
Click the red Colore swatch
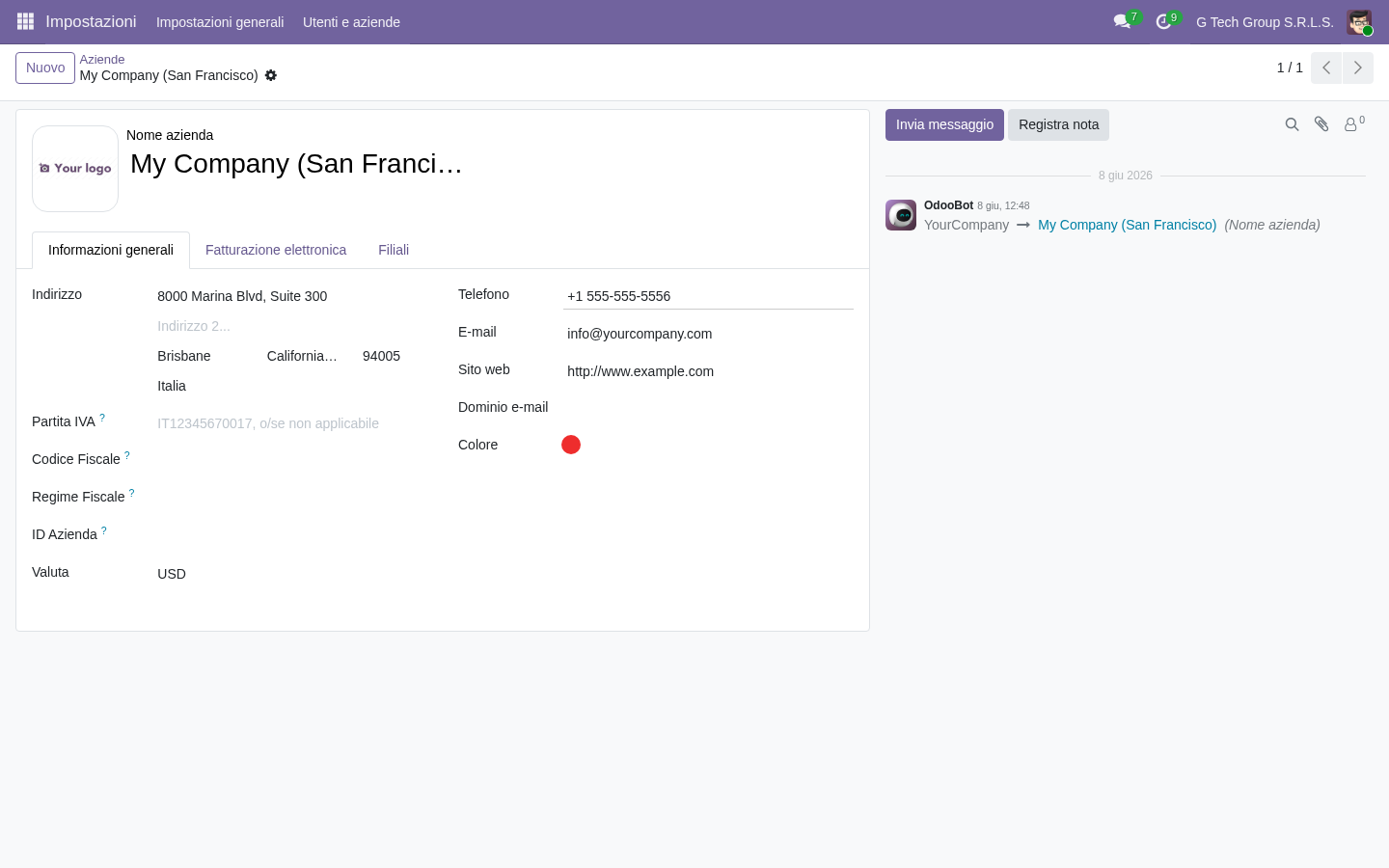(x=571, y=445)
